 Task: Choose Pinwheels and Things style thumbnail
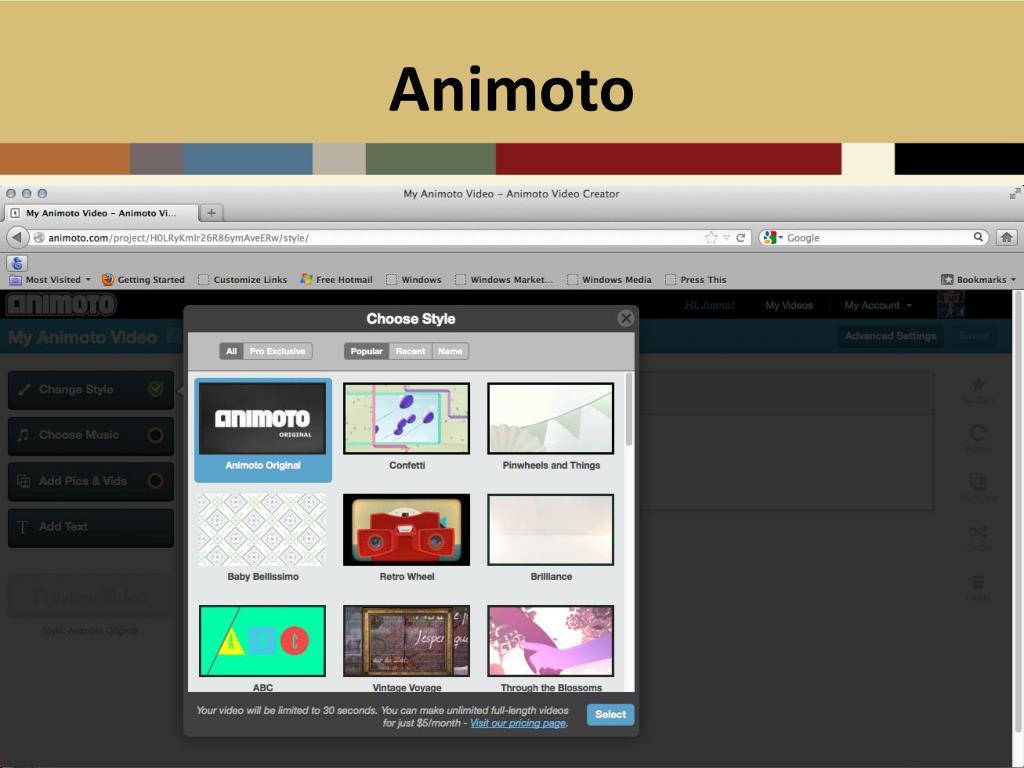tap(551, 419)
